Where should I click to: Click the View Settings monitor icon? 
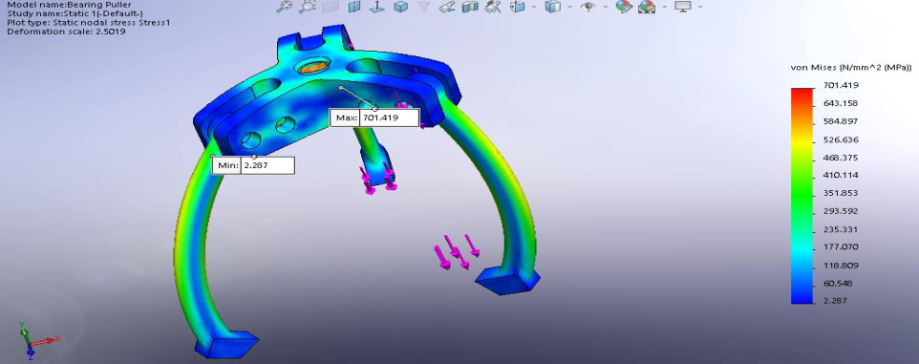tap(683, 7)
